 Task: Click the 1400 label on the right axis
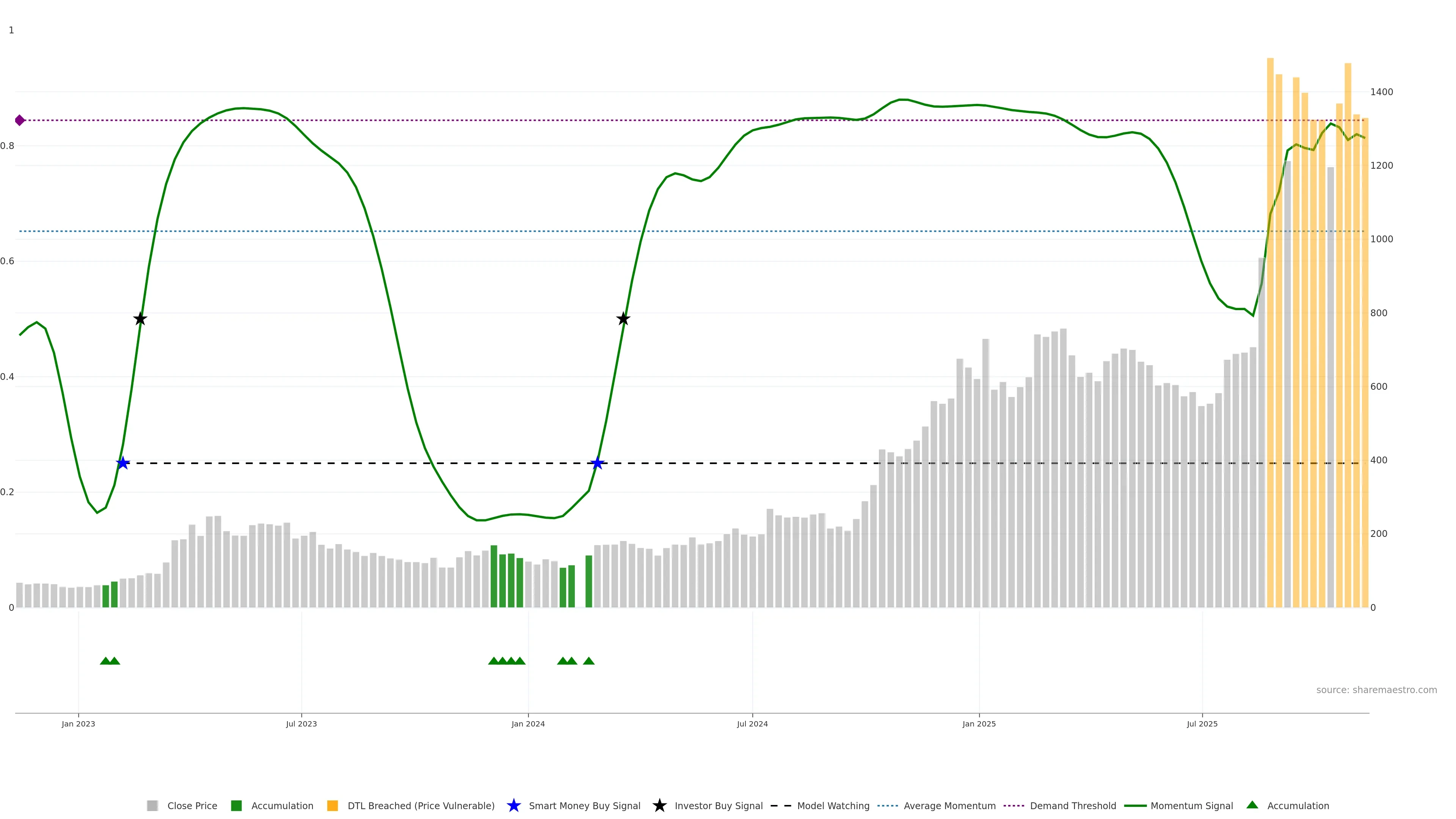coord(1381,92)
